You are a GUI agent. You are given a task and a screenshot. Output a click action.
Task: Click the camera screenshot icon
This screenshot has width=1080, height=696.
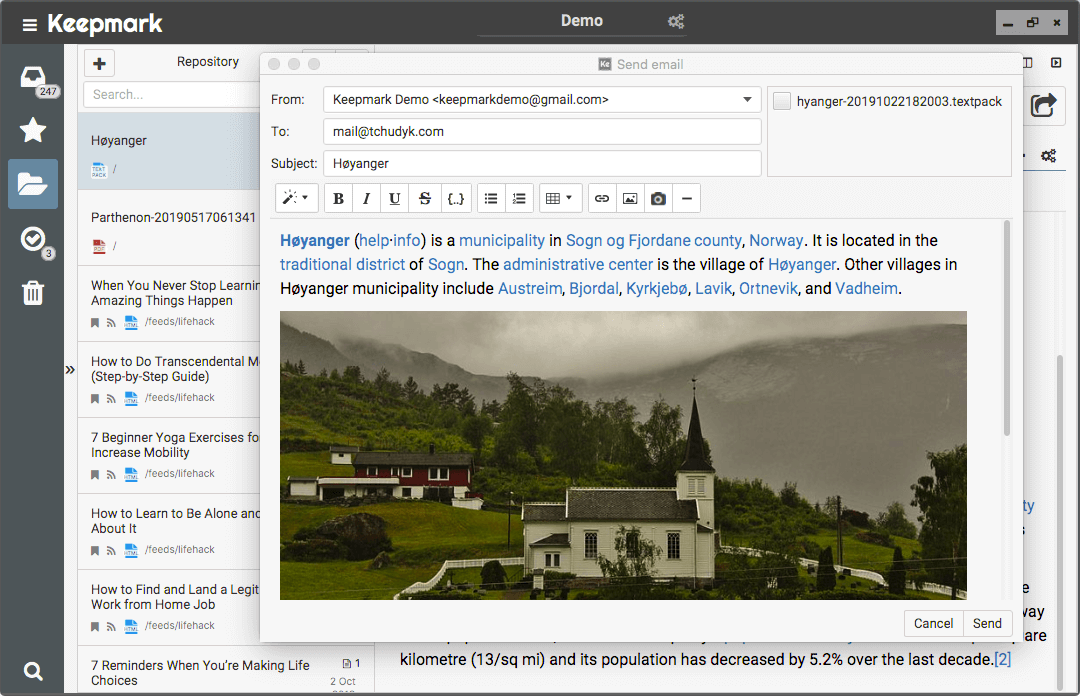[x=658, y=199]
